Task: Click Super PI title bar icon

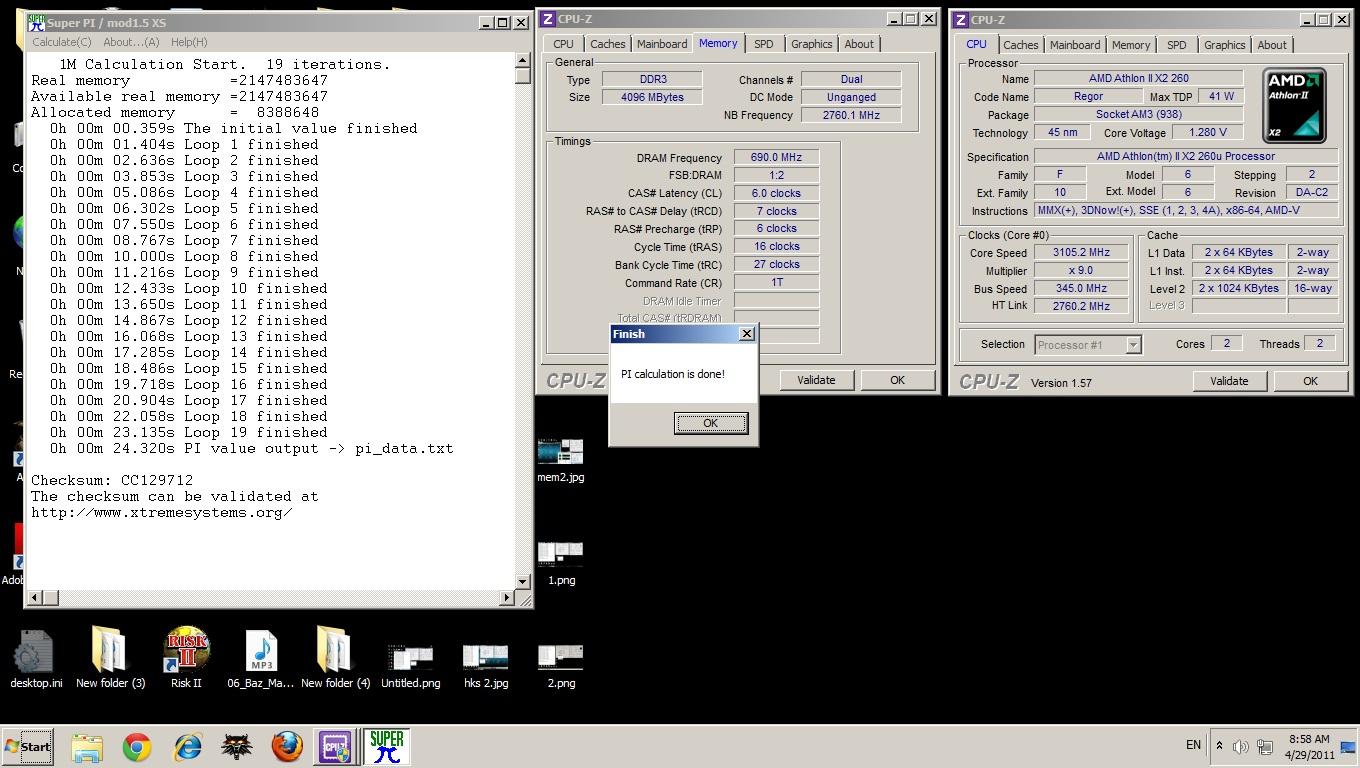Action: [37, 22]
